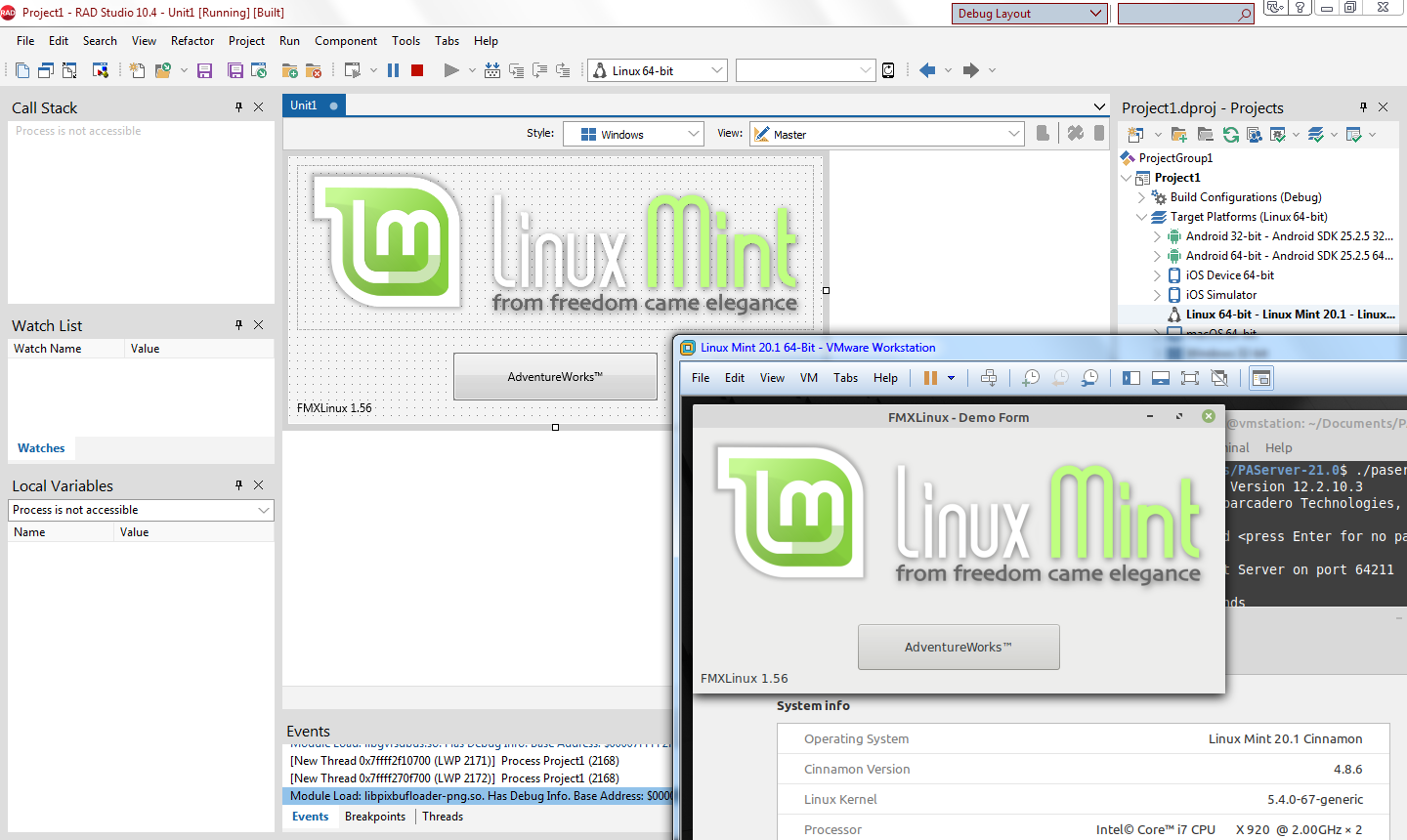Click Remove Project icon in Projects panel
The image size is (1407, 840).
pyautogui.click(x=1205, y=135)
